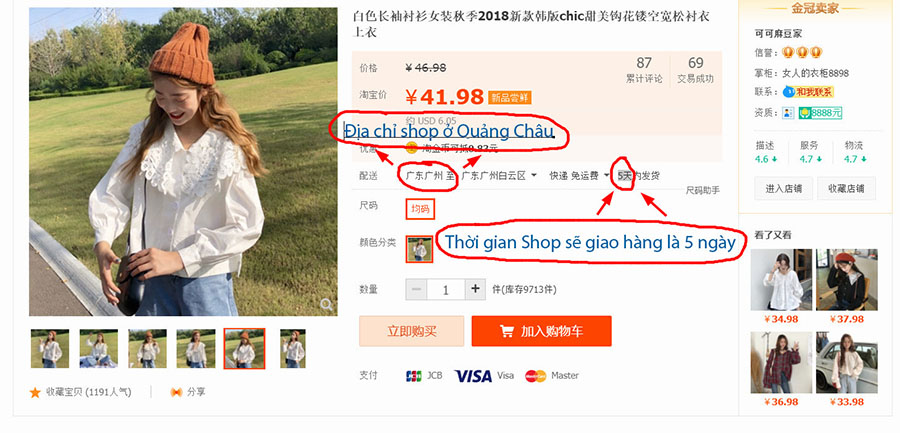
Task: Click the 加入购物车 add to cart button
Action: (x=541, y=331)
